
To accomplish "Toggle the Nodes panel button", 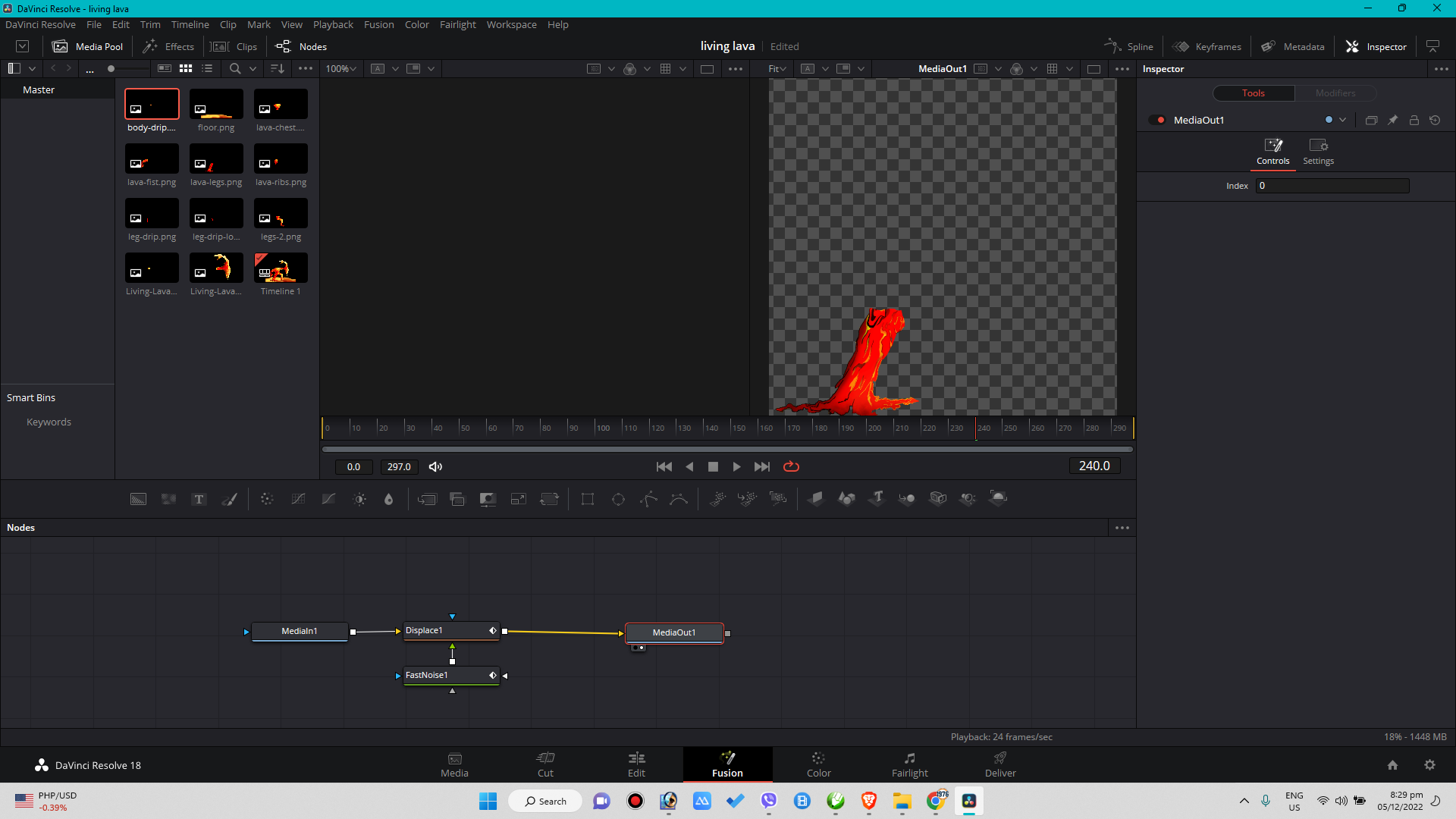I will 301,46.
